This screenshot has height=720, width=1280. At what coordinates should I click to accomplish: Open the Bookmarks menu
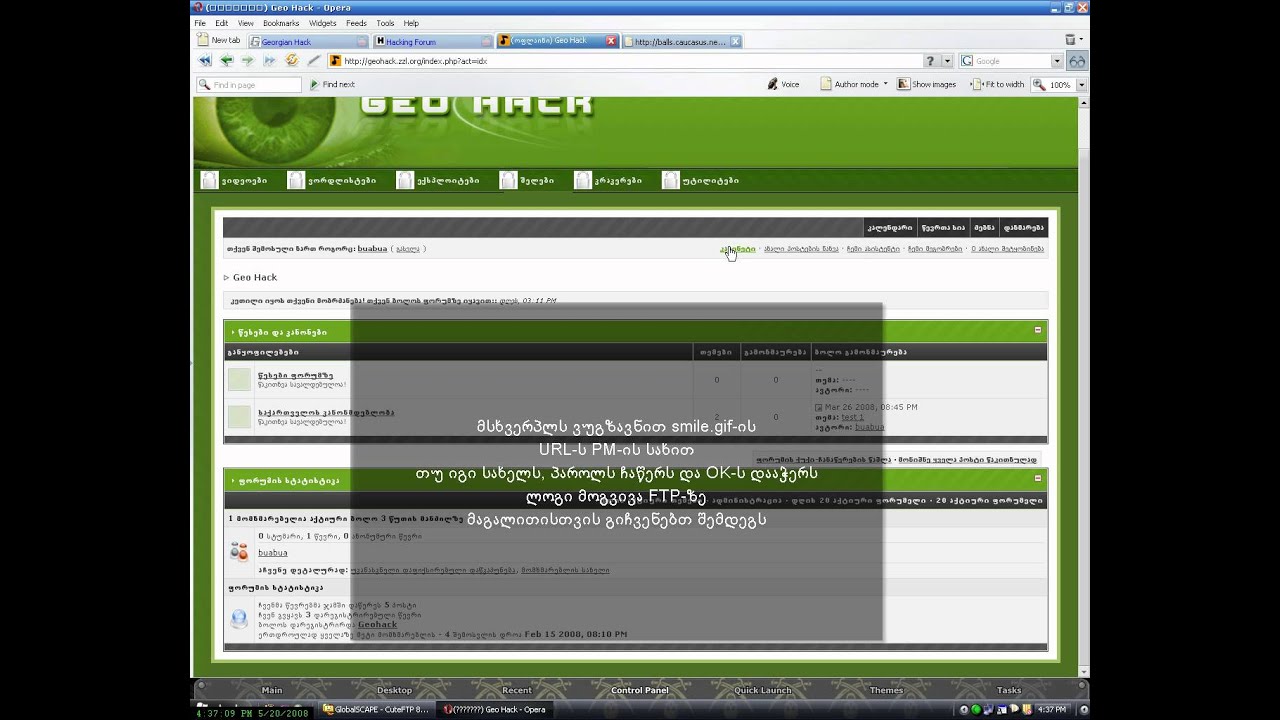(281, 23)
